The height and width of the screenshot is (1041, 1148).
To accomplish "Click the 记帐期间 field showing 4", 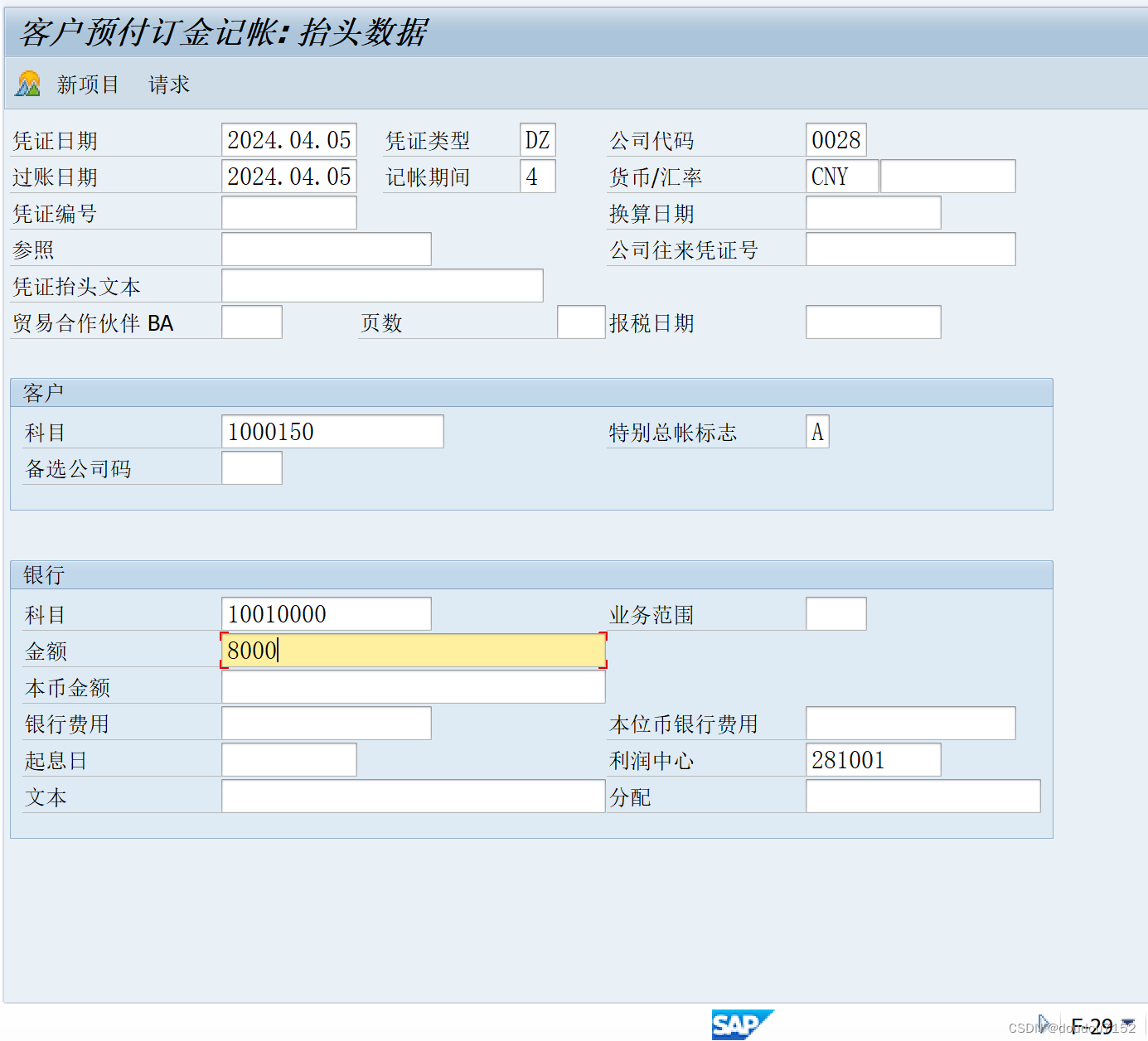I will [x=537, y=176].
